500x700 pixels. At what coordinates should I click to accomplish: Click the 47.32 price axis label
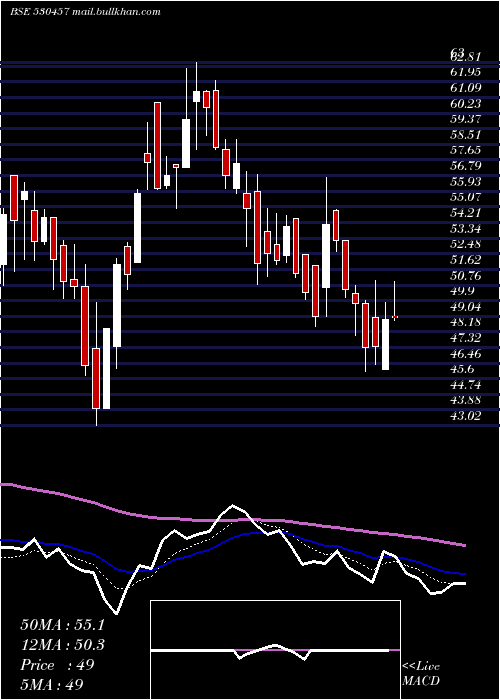(466, 338)
